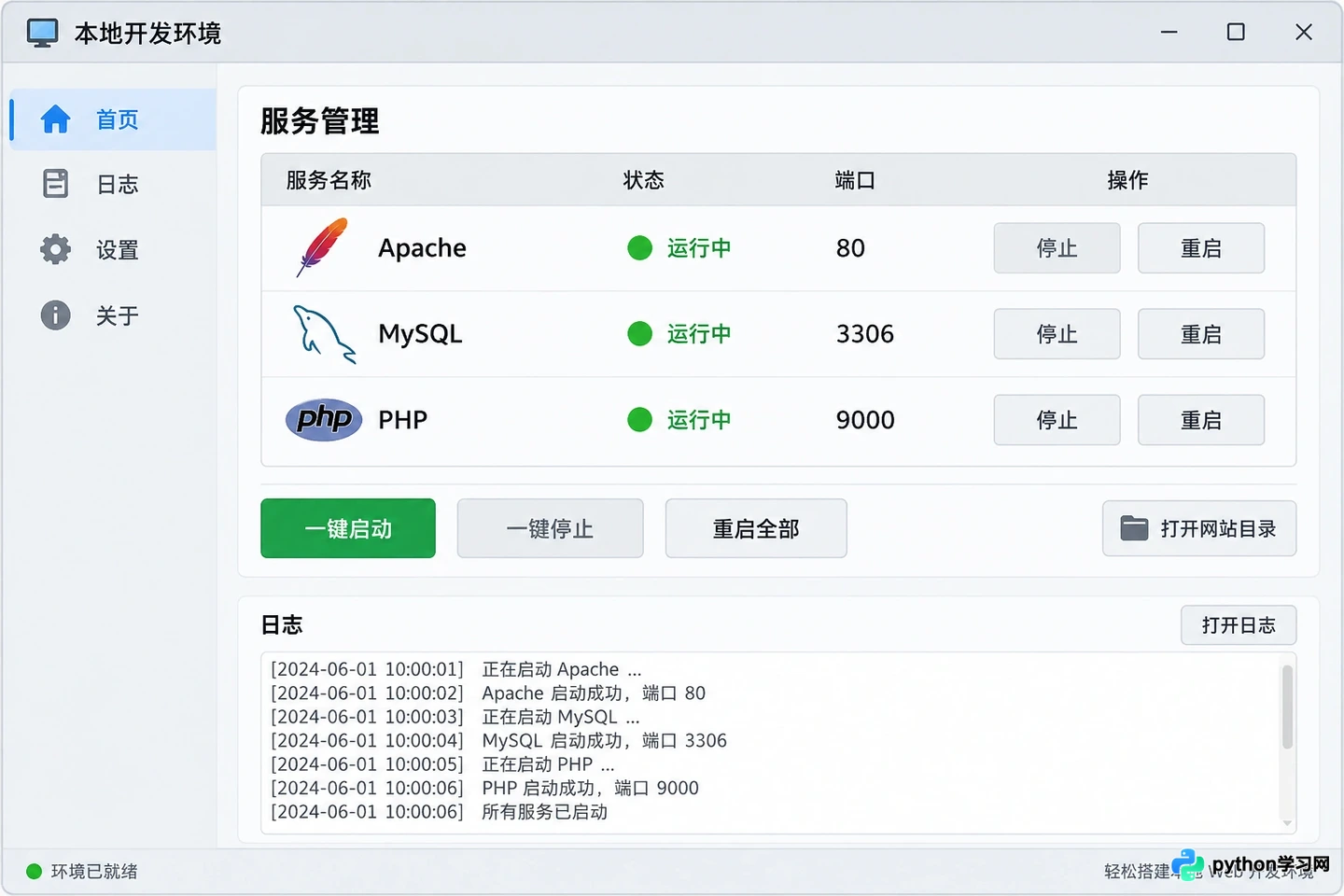
Task: Click the 本地开发环境 window title
Action: tap(147, 34)
